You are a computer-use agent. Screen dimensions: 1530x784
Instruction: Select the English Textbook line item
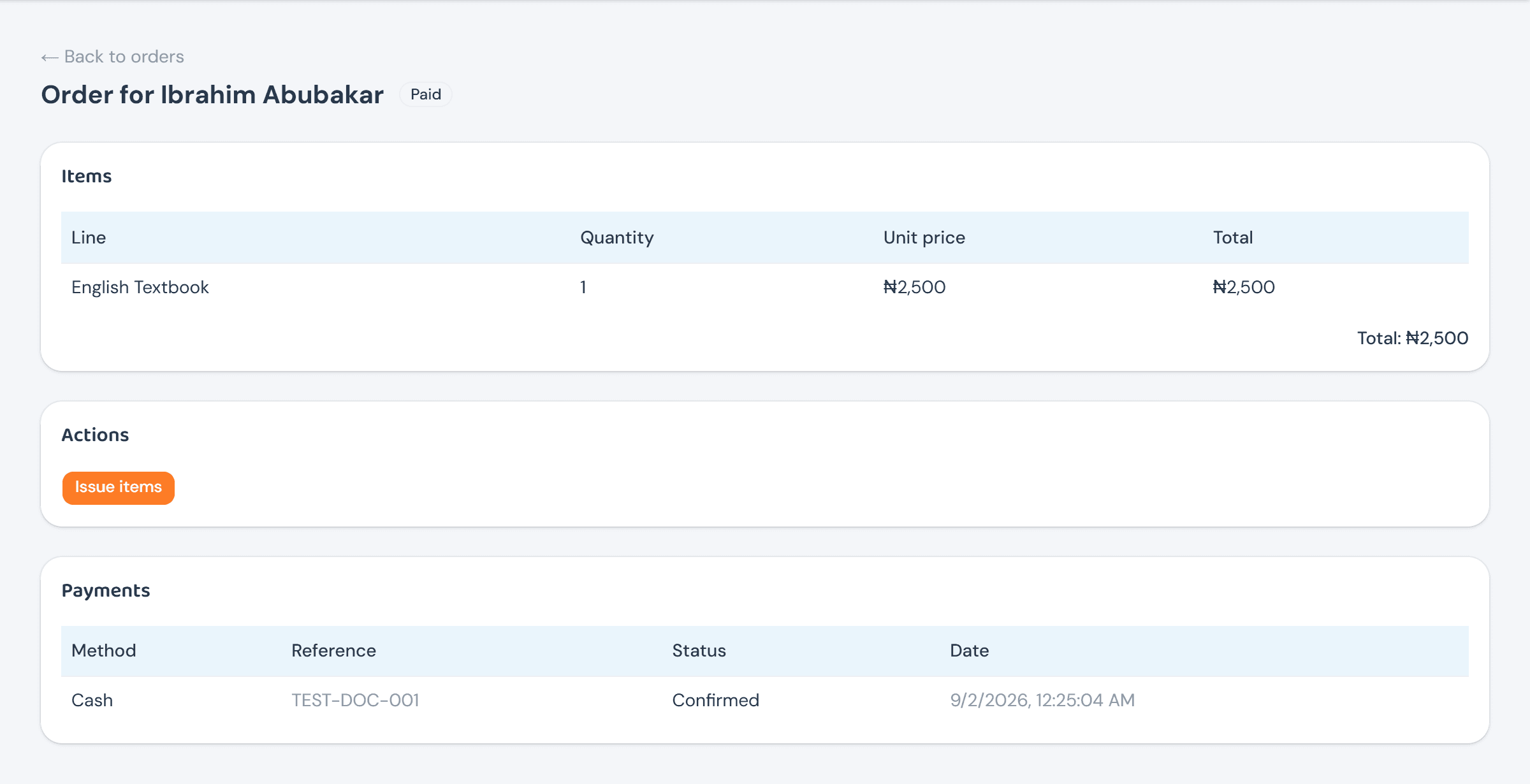tap(140, 287)
